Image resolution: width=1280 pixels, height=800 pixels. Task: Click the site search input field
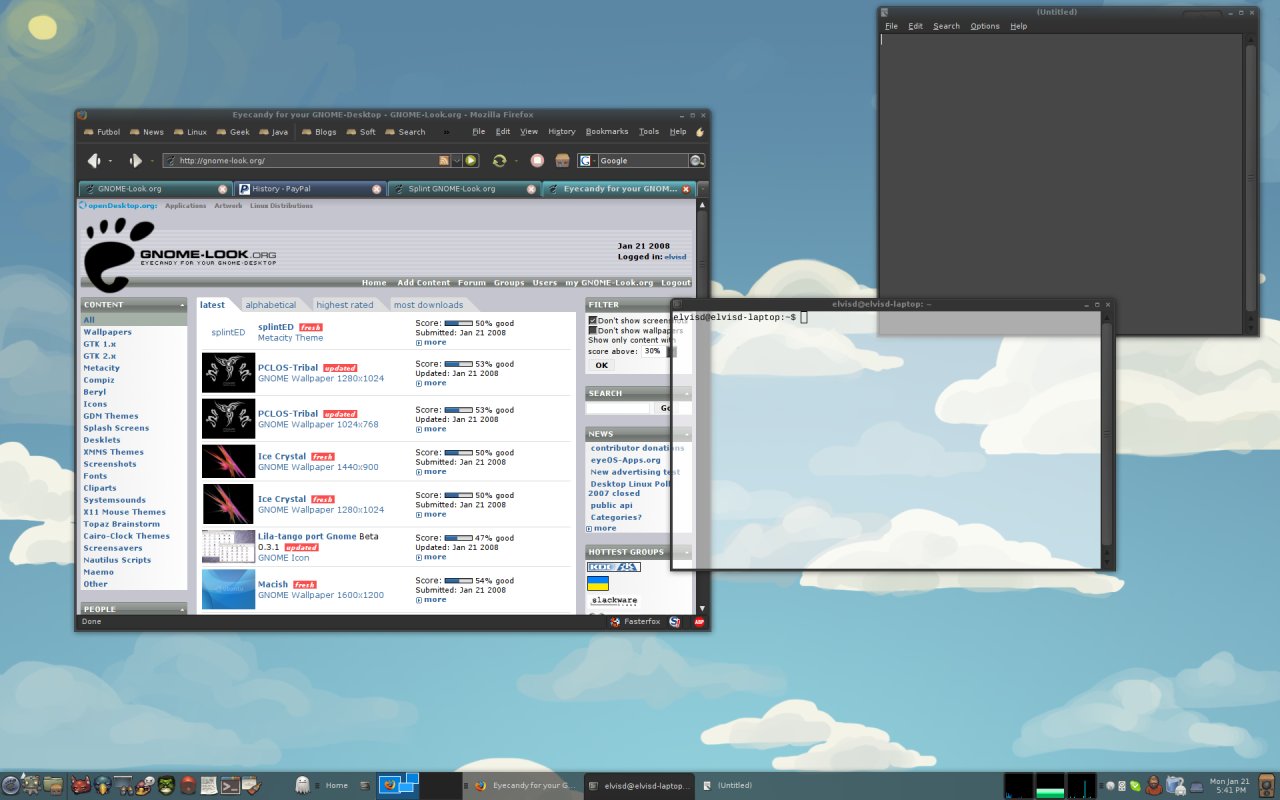pos(618,408)
